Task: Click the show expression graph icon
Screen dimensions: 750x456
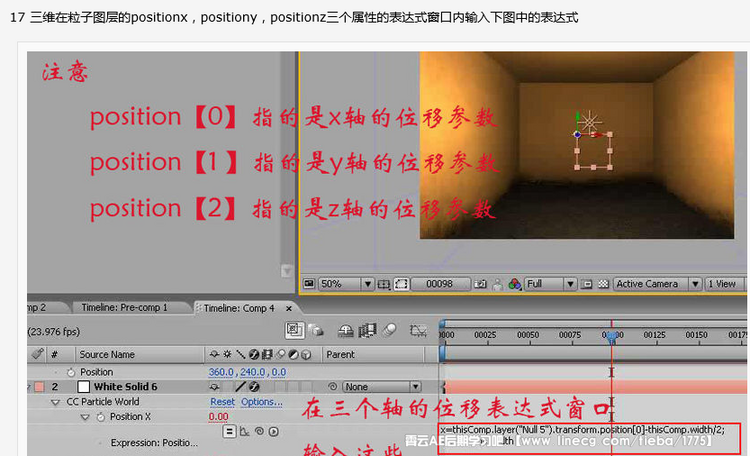Action: click(244, 432)
